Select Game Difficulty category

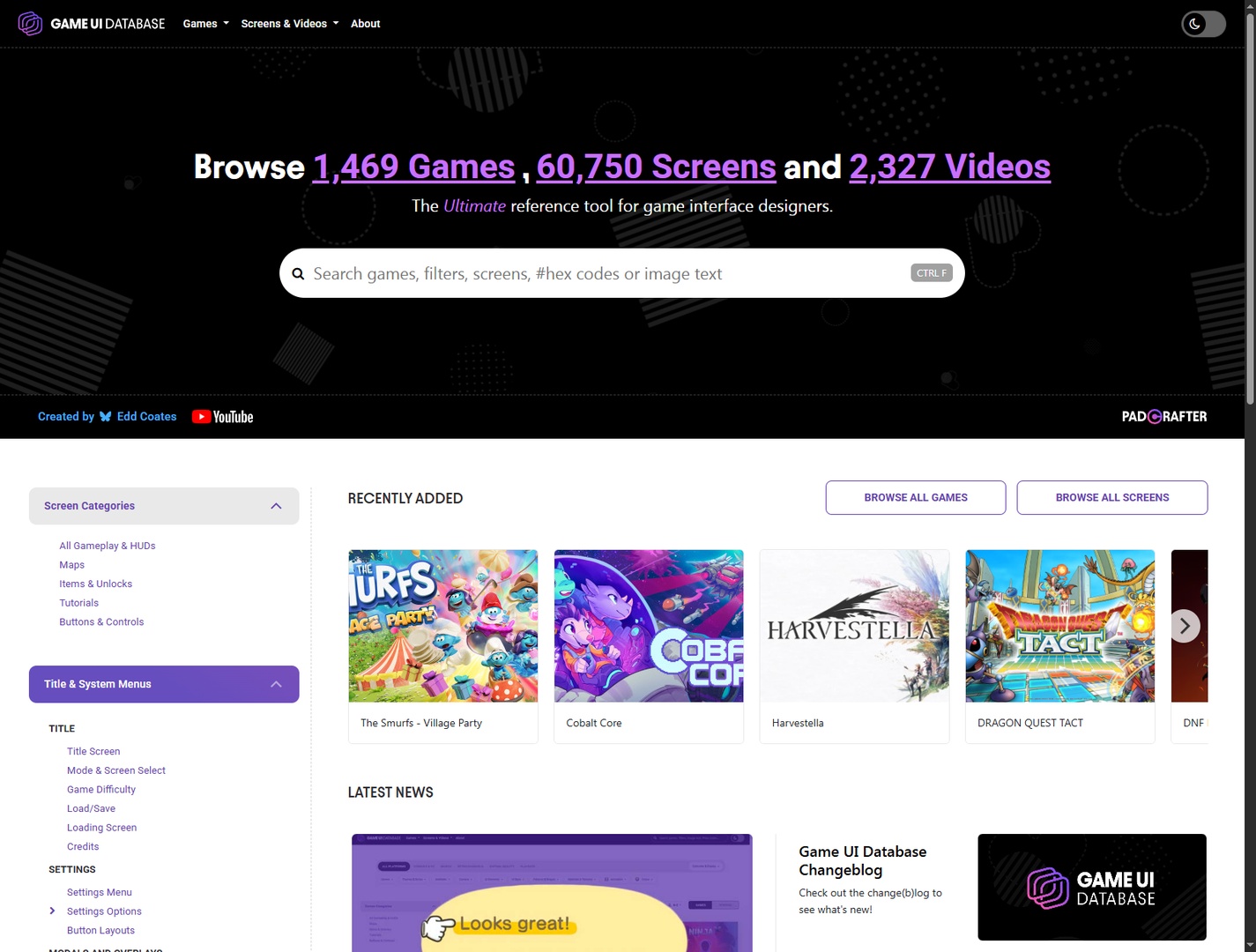coord(101,790)
